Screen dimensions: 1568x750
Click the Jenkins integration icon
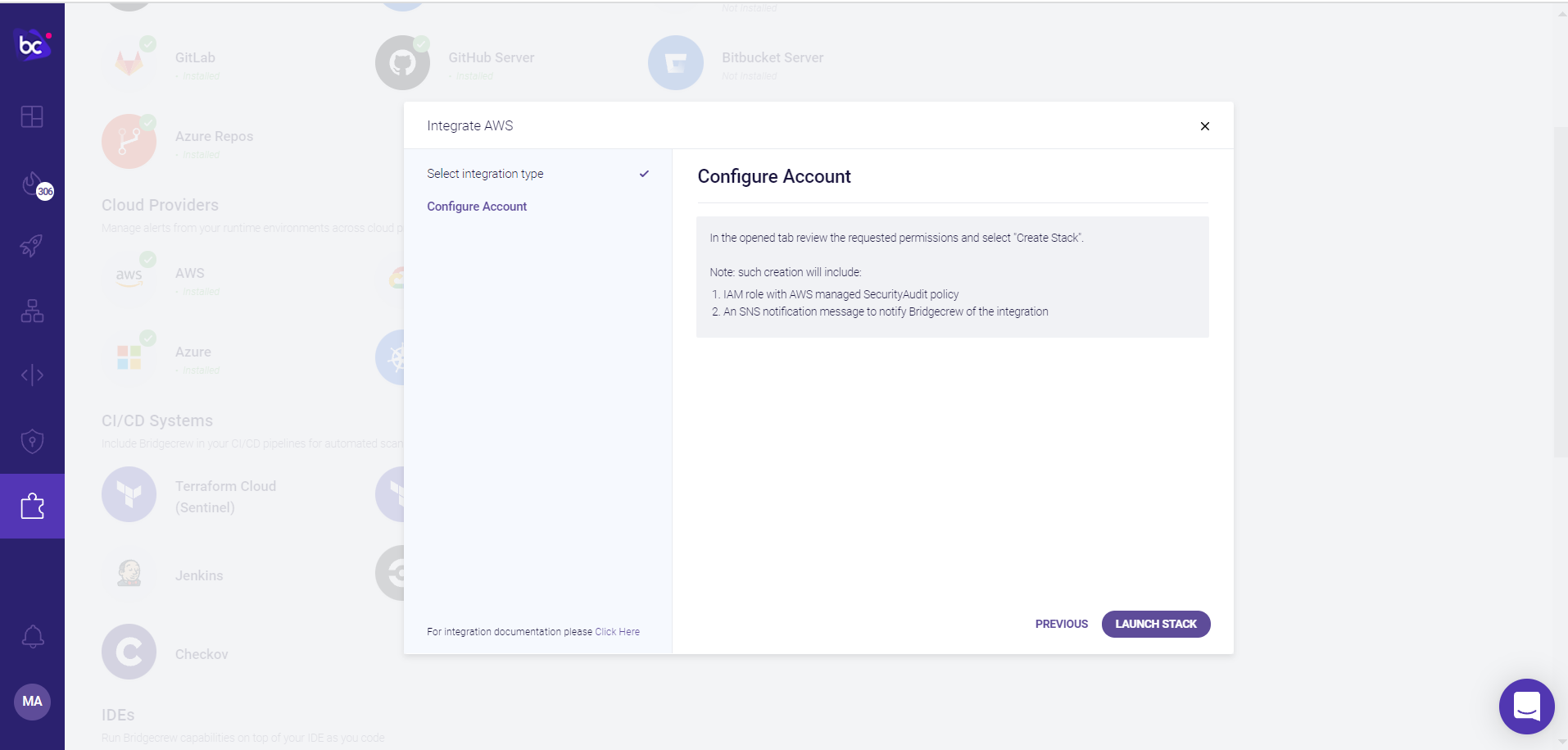coord(129,573)
